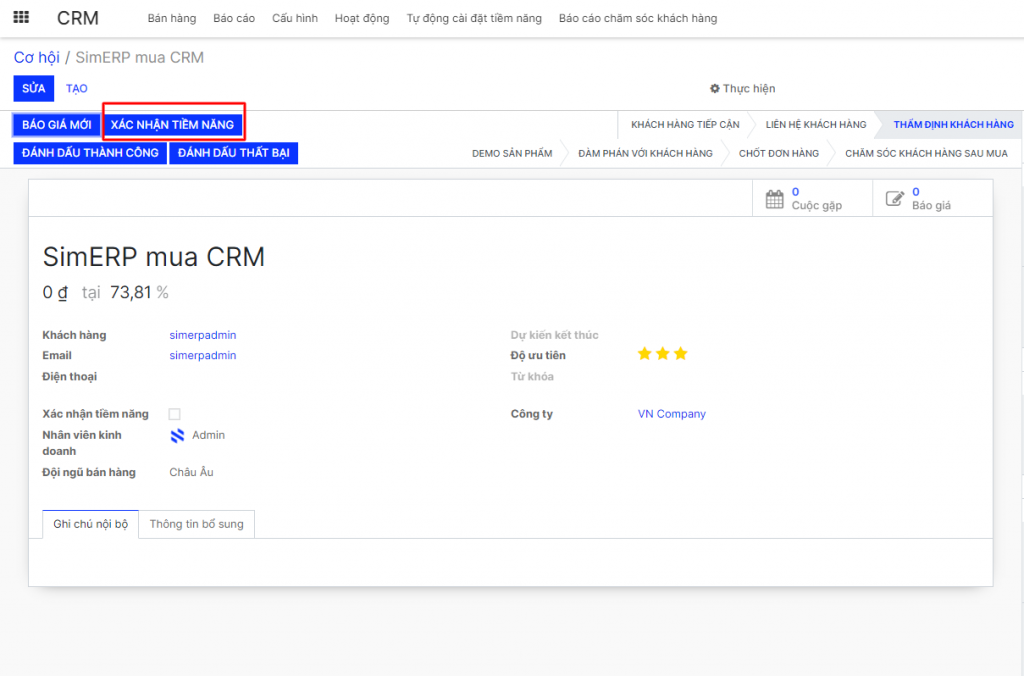1024x676 pixels.
Task: Open the Cấu hình menu
Action: click(295, 18)
